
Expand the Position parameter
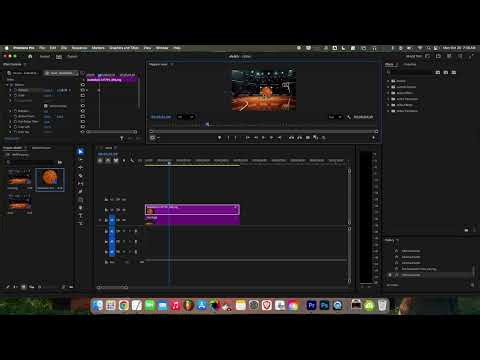pos(11,90)
